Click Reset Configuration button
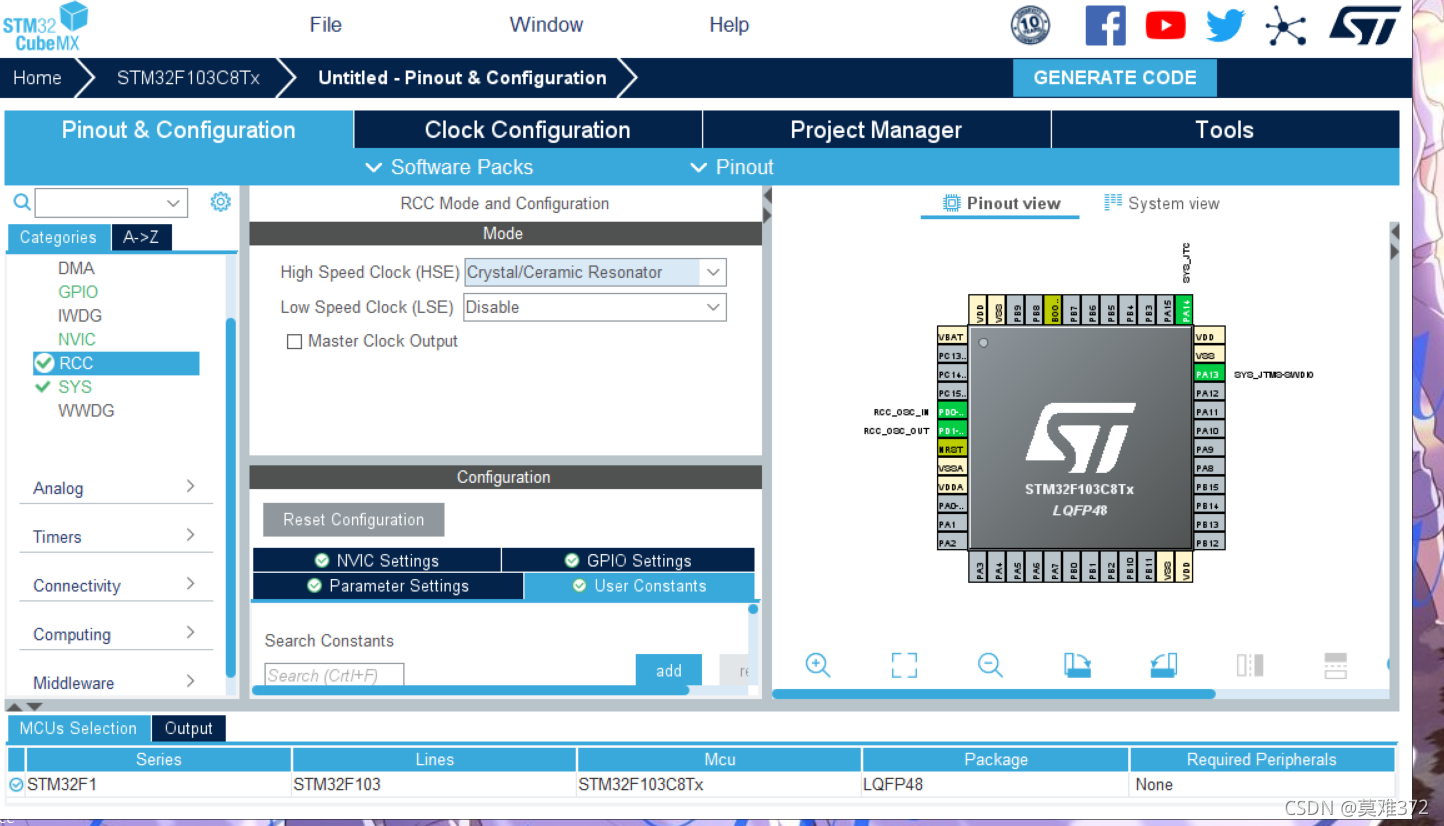The width and height of the screenshot is (1444, 826). coord(353,520)
